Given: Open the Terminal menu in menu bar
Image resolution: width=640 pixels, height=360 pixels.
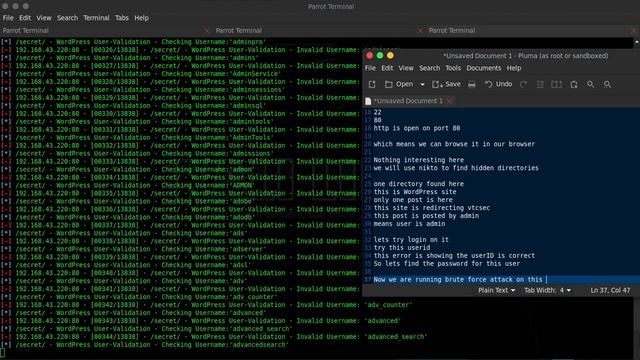Looking at the screenshot, I should pos(96,18).
